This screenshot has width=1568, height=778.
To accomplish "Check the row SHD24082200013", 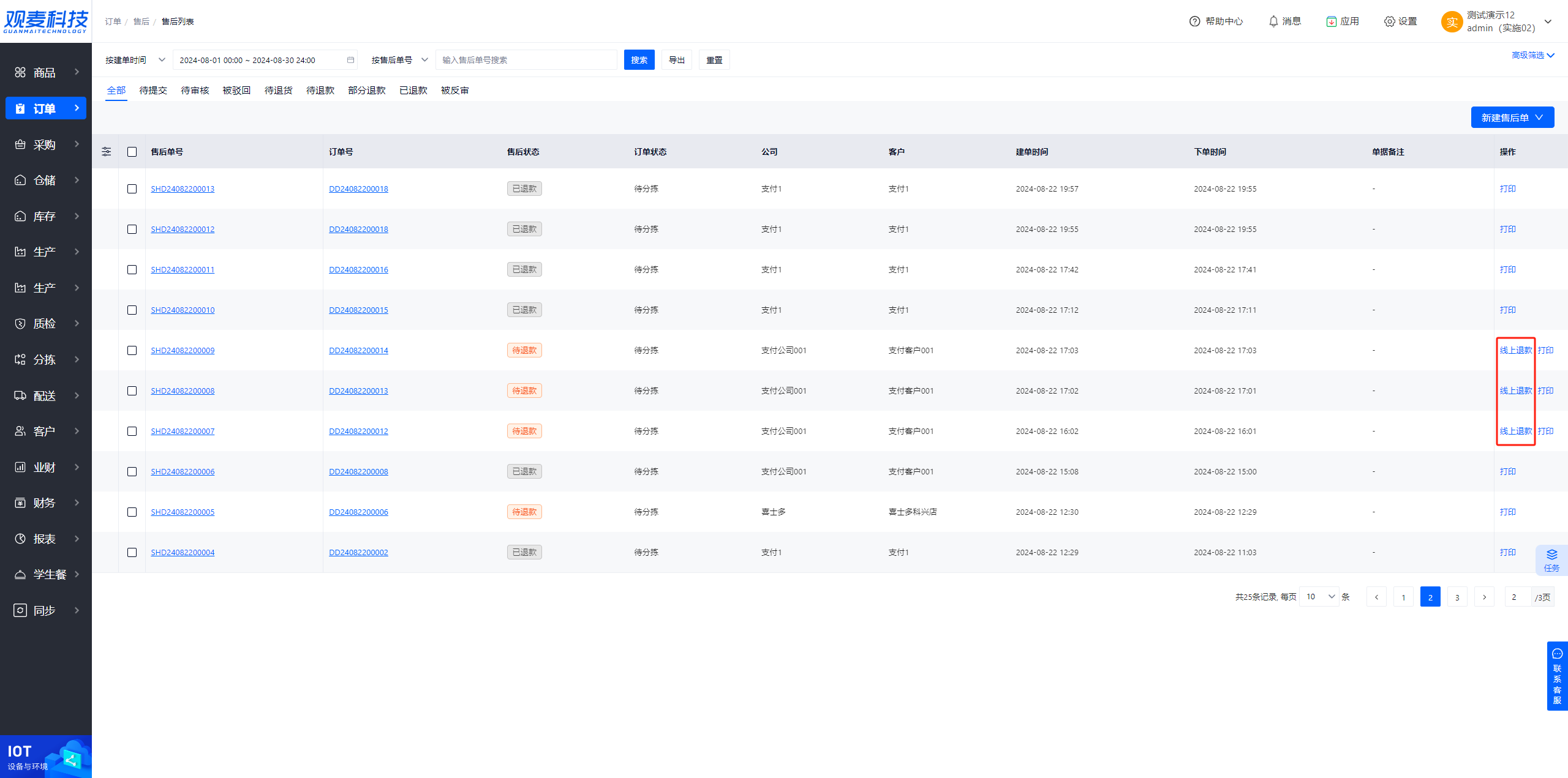I will point(132,189).
